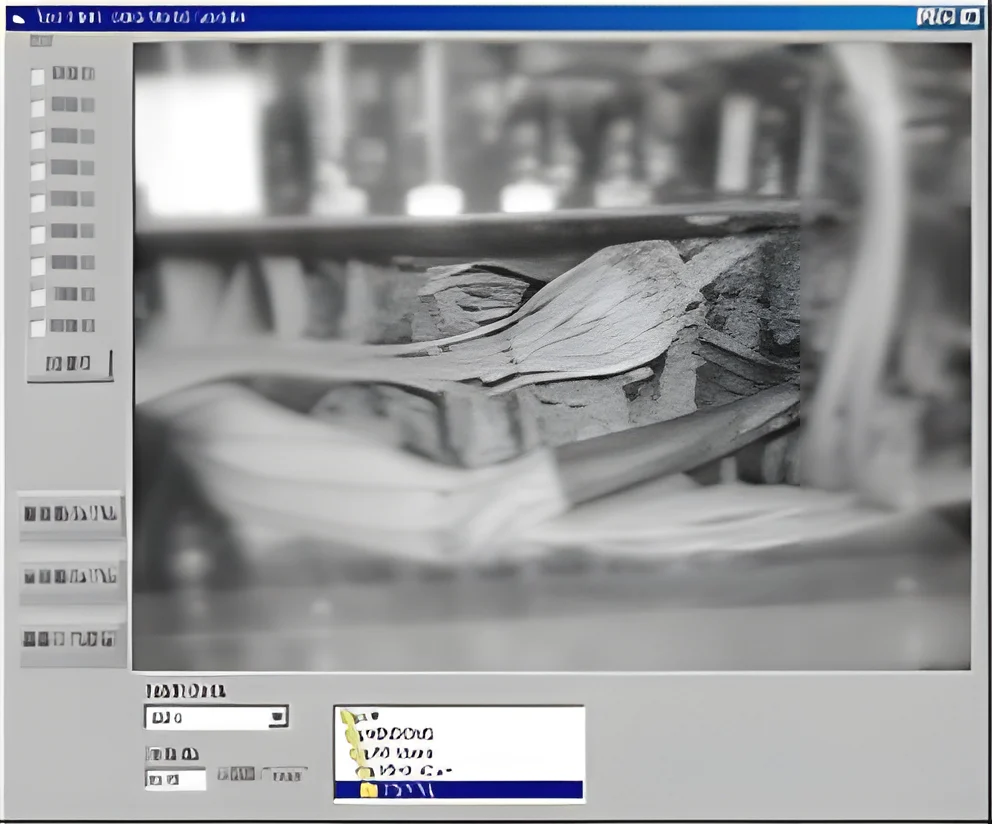Click the highlighted blue row in the folder tree
The image size is (992, 824).
(458, 790)
